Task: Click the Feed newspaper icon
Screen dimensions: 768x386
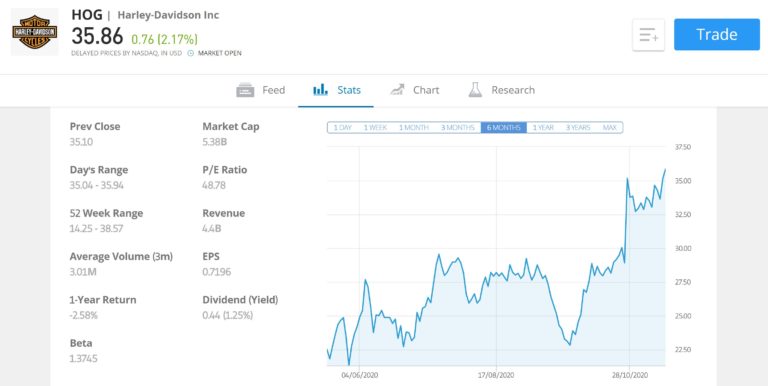Action: click(245, 90)
